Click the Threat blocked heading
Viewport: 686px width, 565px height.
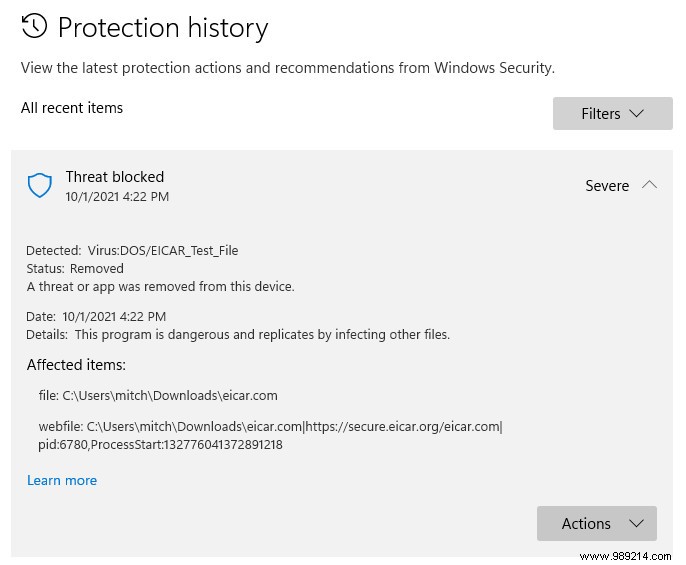click(115, 177)
